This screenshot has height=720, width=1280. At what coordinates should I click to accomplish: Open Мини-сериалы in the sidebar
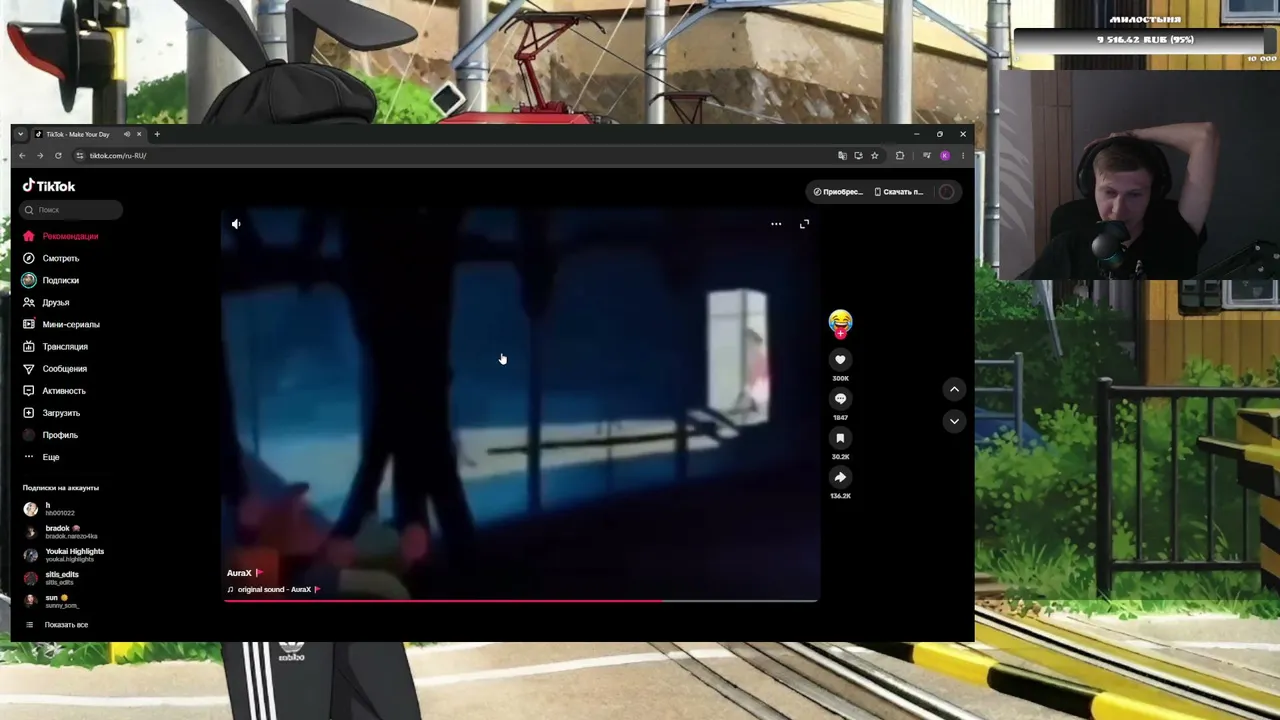point(61,324)
